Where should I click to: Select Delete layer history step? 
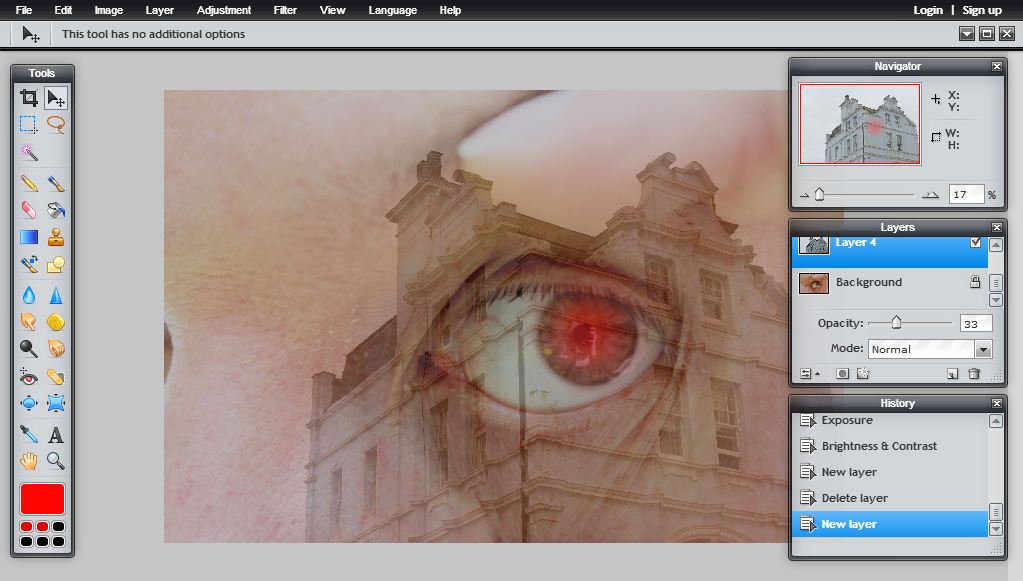[x=890, y=498]
